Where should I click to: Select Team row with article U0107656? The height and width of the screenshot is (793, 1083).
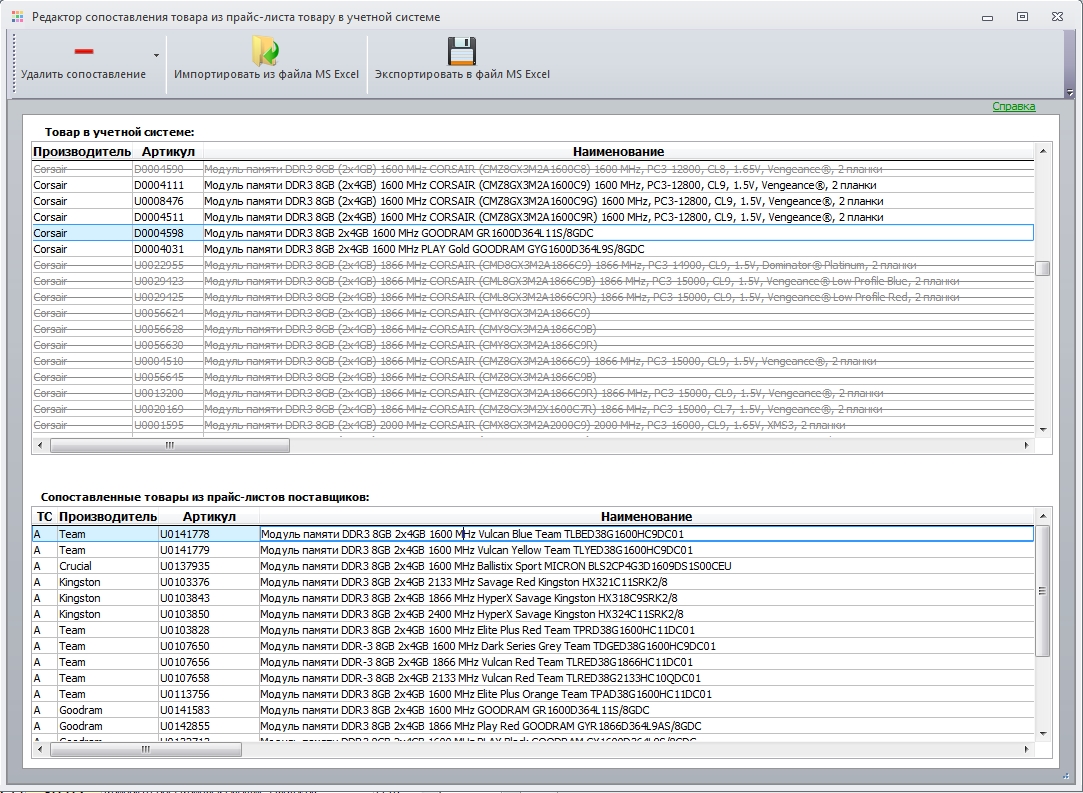pyautogui.click(x=533, y=662)
